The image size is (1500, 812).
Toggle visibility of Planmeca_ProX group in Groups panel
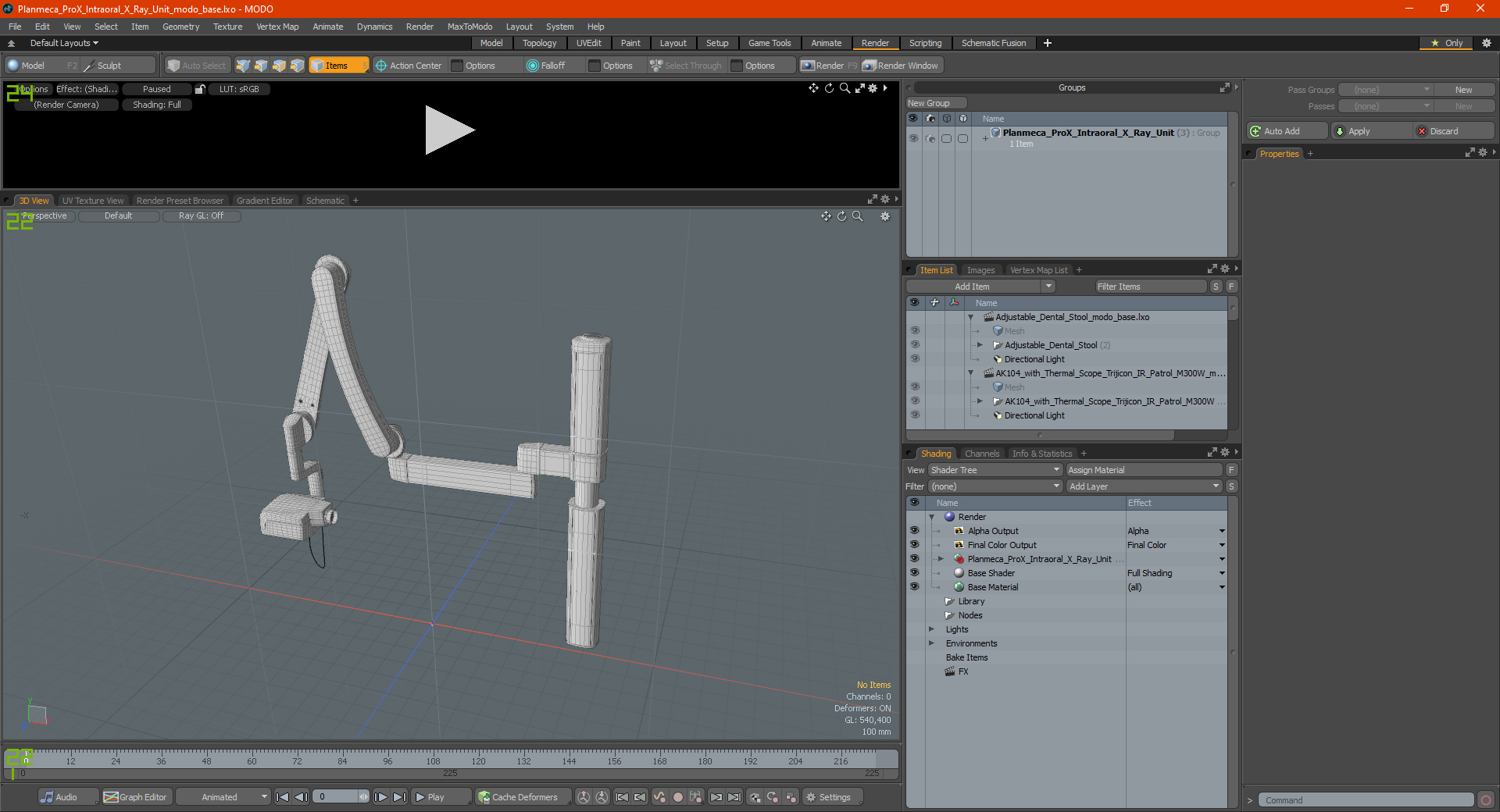pos(913,138)
